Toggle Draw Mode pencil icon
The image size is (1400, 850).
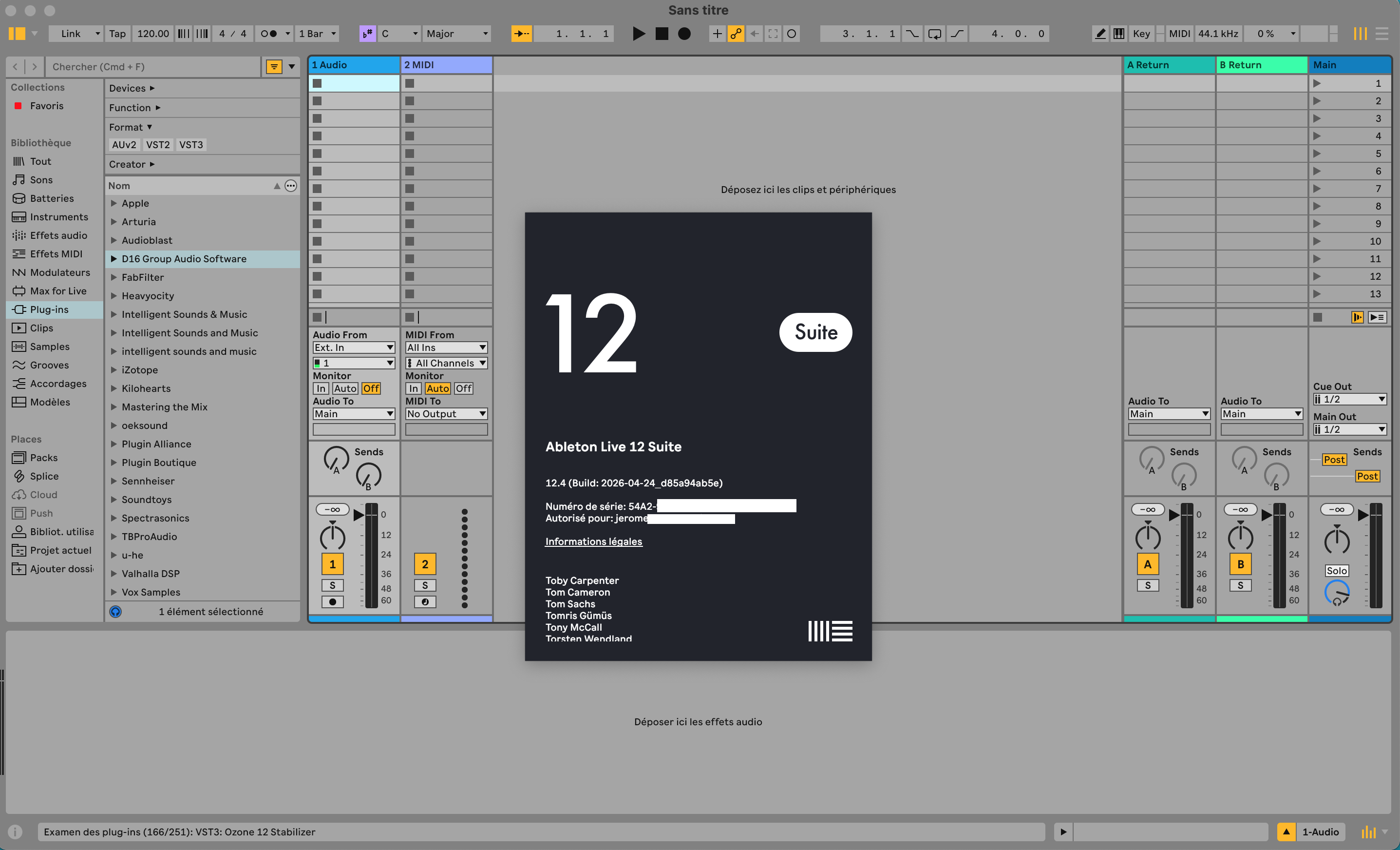(1100, 34)
